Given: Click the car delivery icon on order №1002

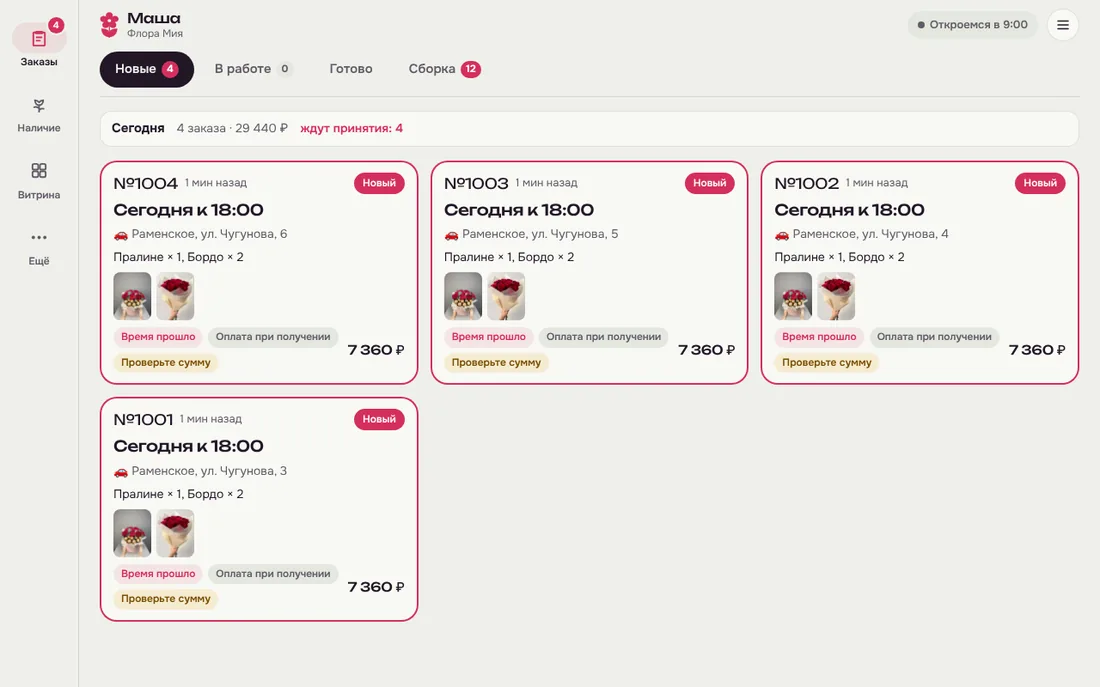Looking at the screenshot, I should pos(782,234).
